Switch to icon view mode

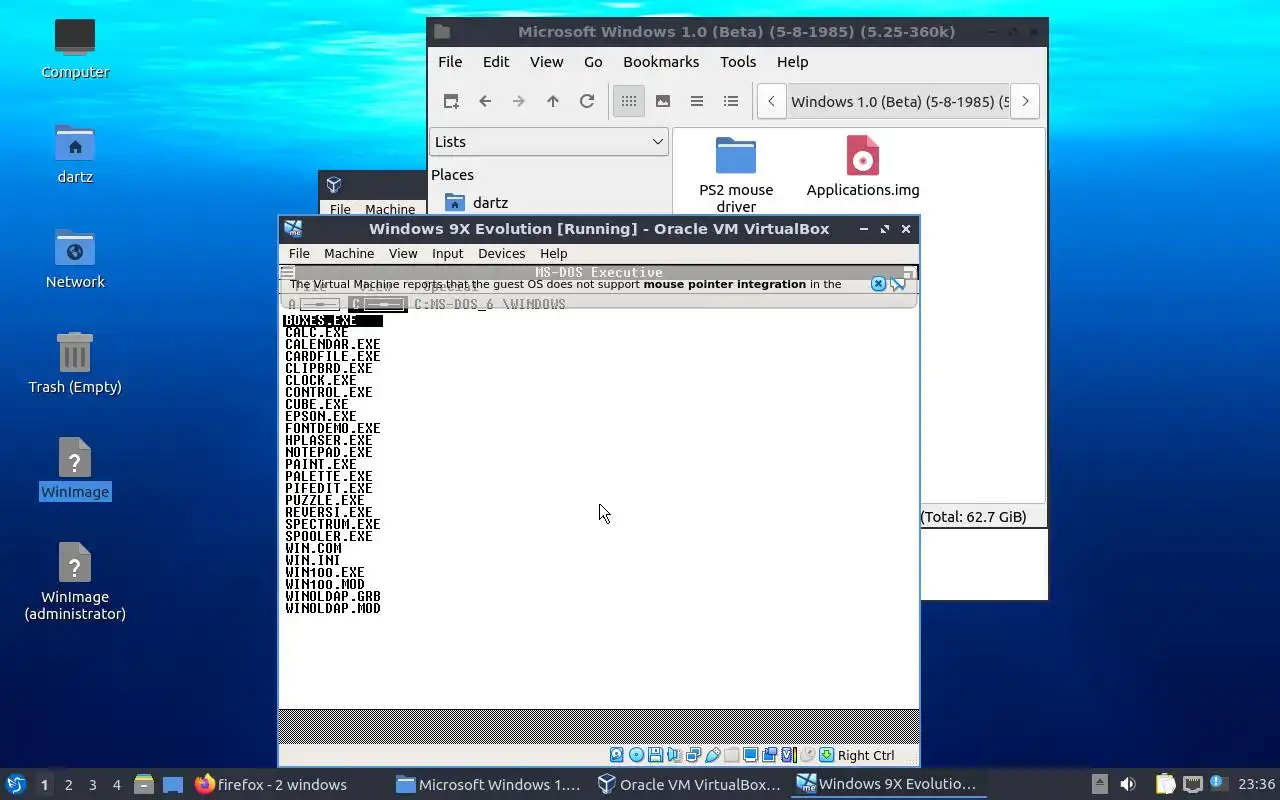tap(629, 101)
